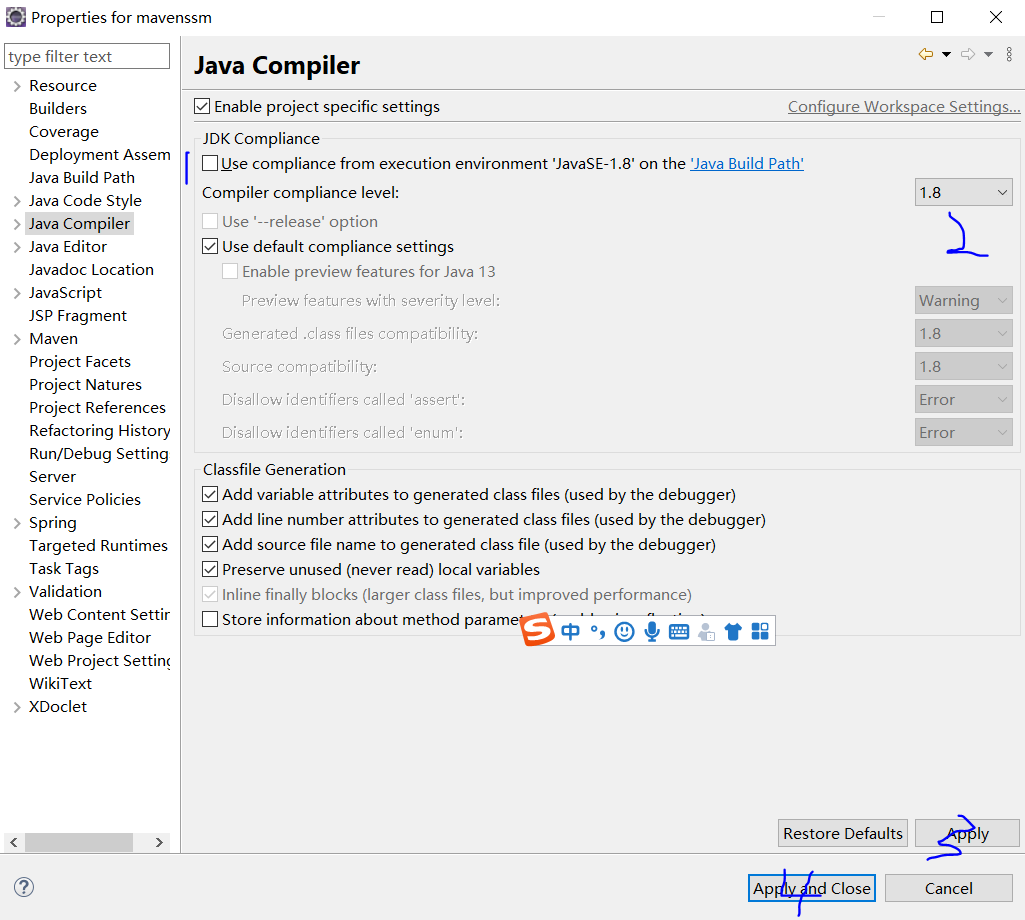Image resolution: width=1025 pixels, height=920 pixels.
Task: Click Restore Defaults button
Action: pyautogui.click(x=843, y=833)
